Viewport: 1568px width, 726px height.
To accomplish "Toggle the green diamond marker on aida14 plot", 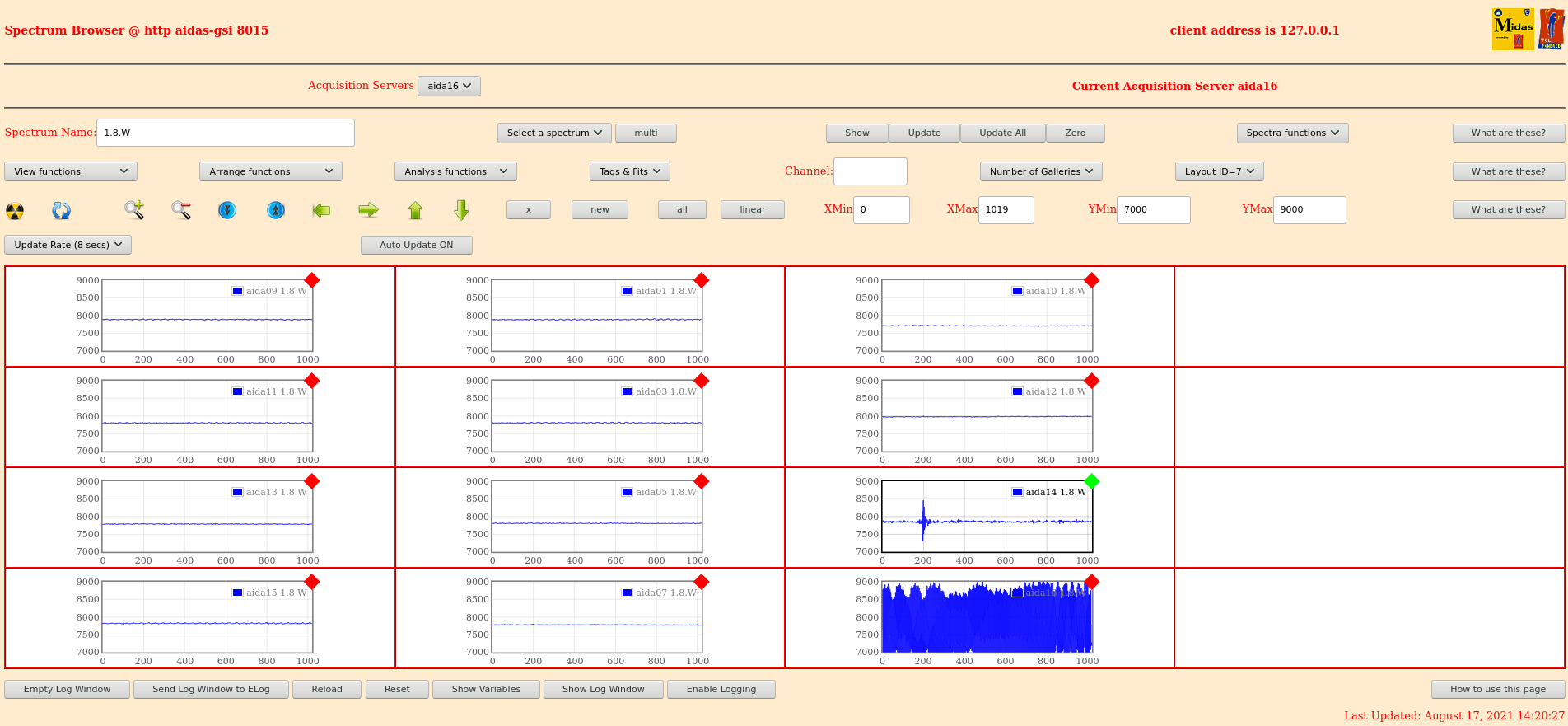I will [x=1091, y=481].
